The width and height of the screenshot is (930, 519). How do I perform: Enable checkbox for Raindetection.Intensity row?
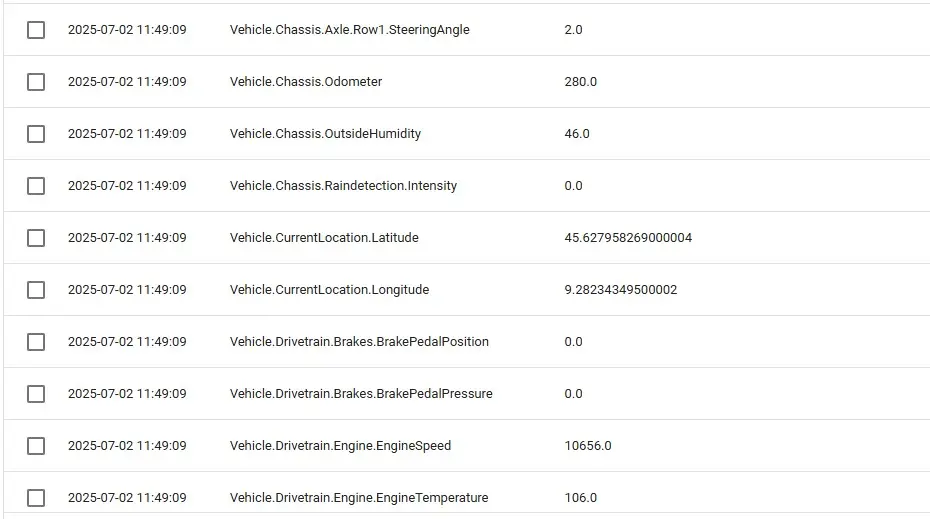(36, 186)
